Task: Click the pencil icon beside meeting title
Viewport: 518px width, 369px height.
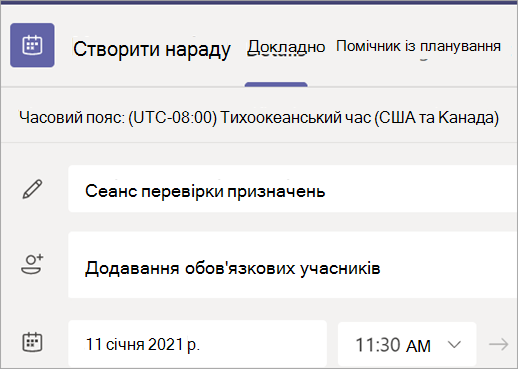Action: 32,189
